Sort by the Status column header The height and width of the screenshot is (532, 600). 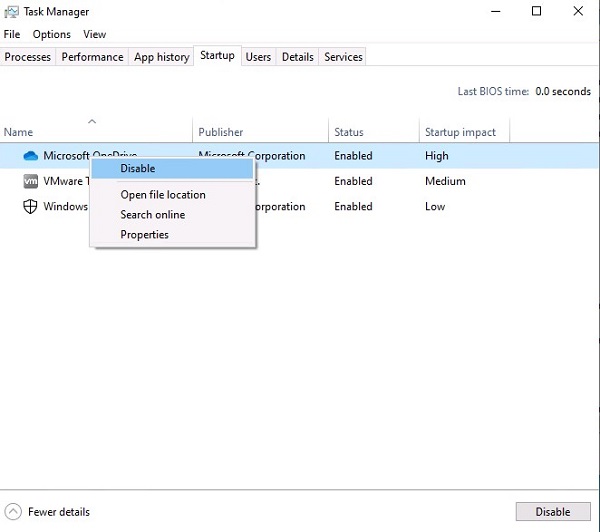pos(373,132)
